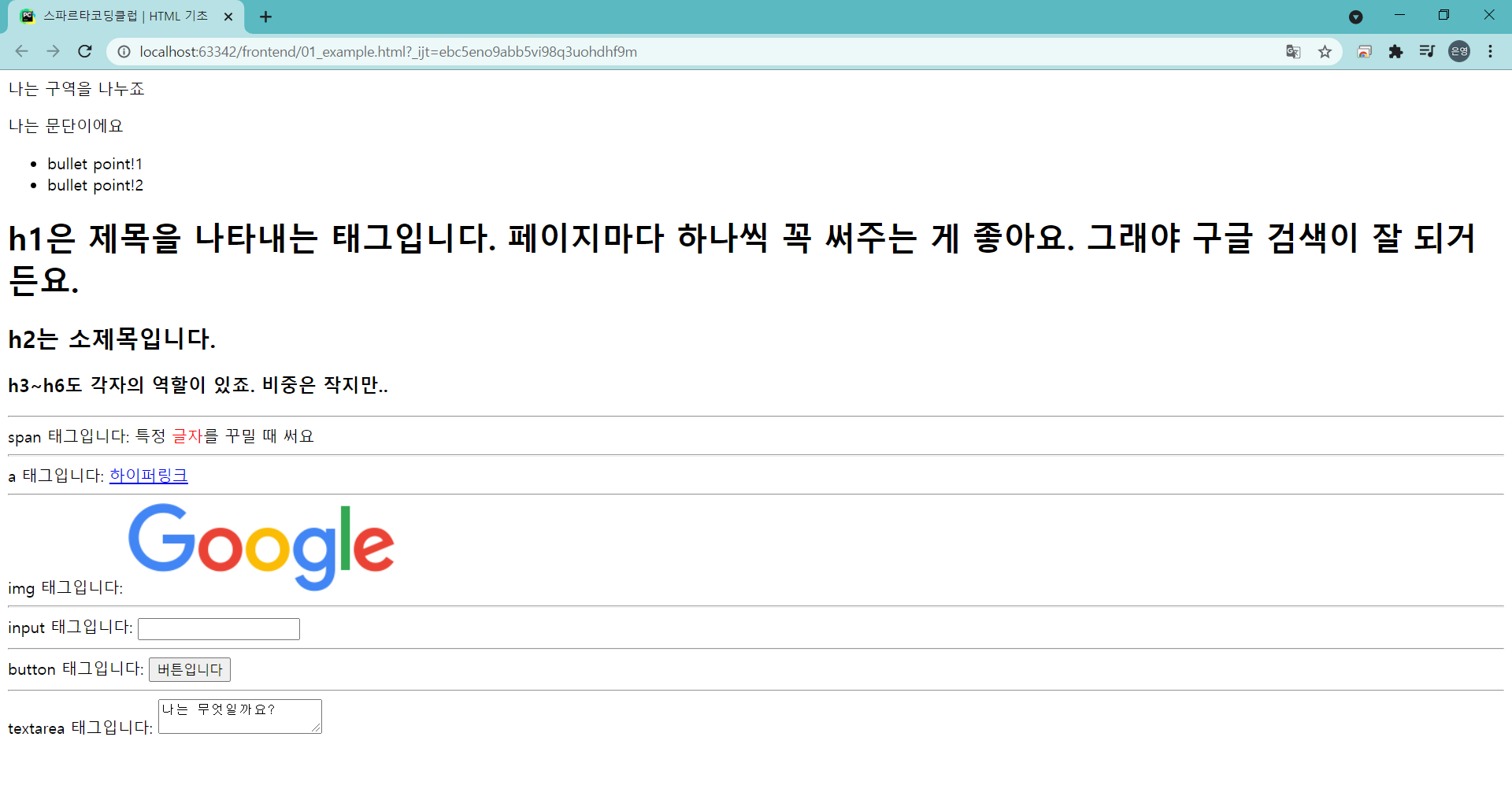
Task: Click the bullet point!1 list item
Action: 94,164
